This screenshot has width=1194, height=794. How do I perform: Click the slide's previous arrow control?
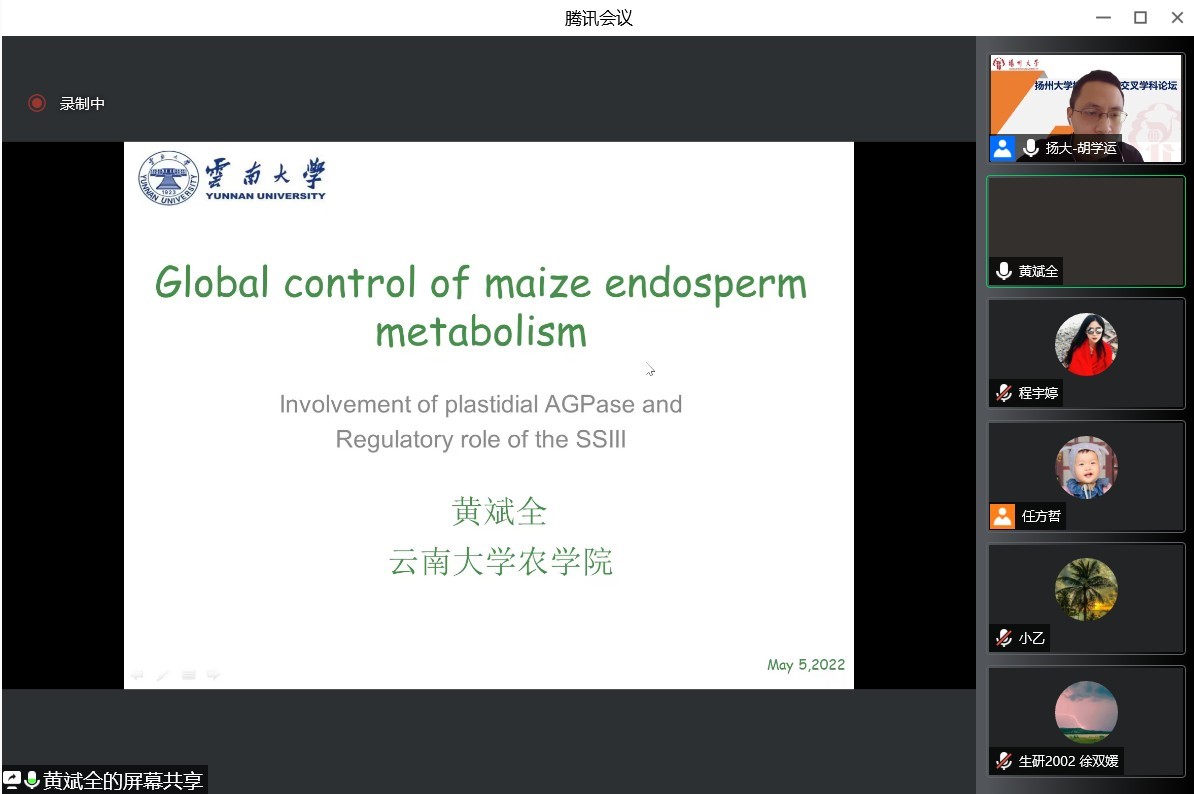(x=137, y=675)
